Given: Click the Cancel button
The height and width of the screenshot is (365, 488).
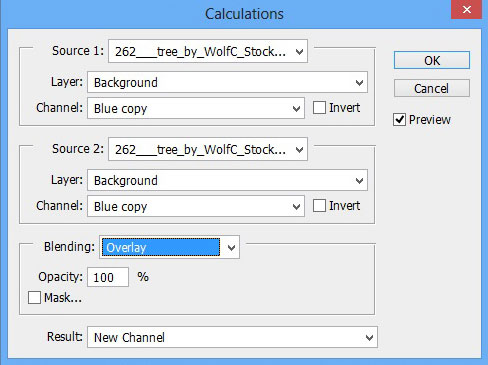Looking at the screenshot, I should [432, 88].
